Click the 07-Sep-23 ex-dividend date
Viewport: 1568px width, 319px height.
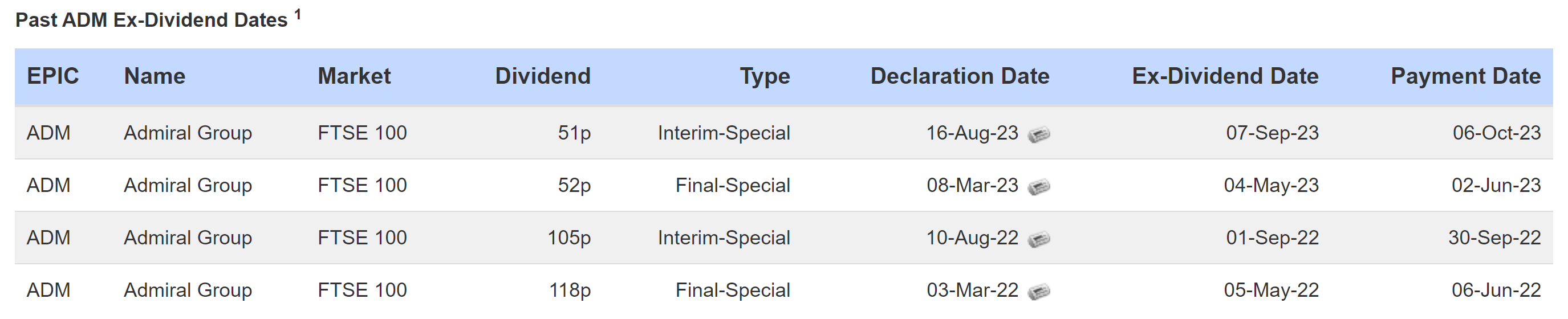(x=1272, y=133)
